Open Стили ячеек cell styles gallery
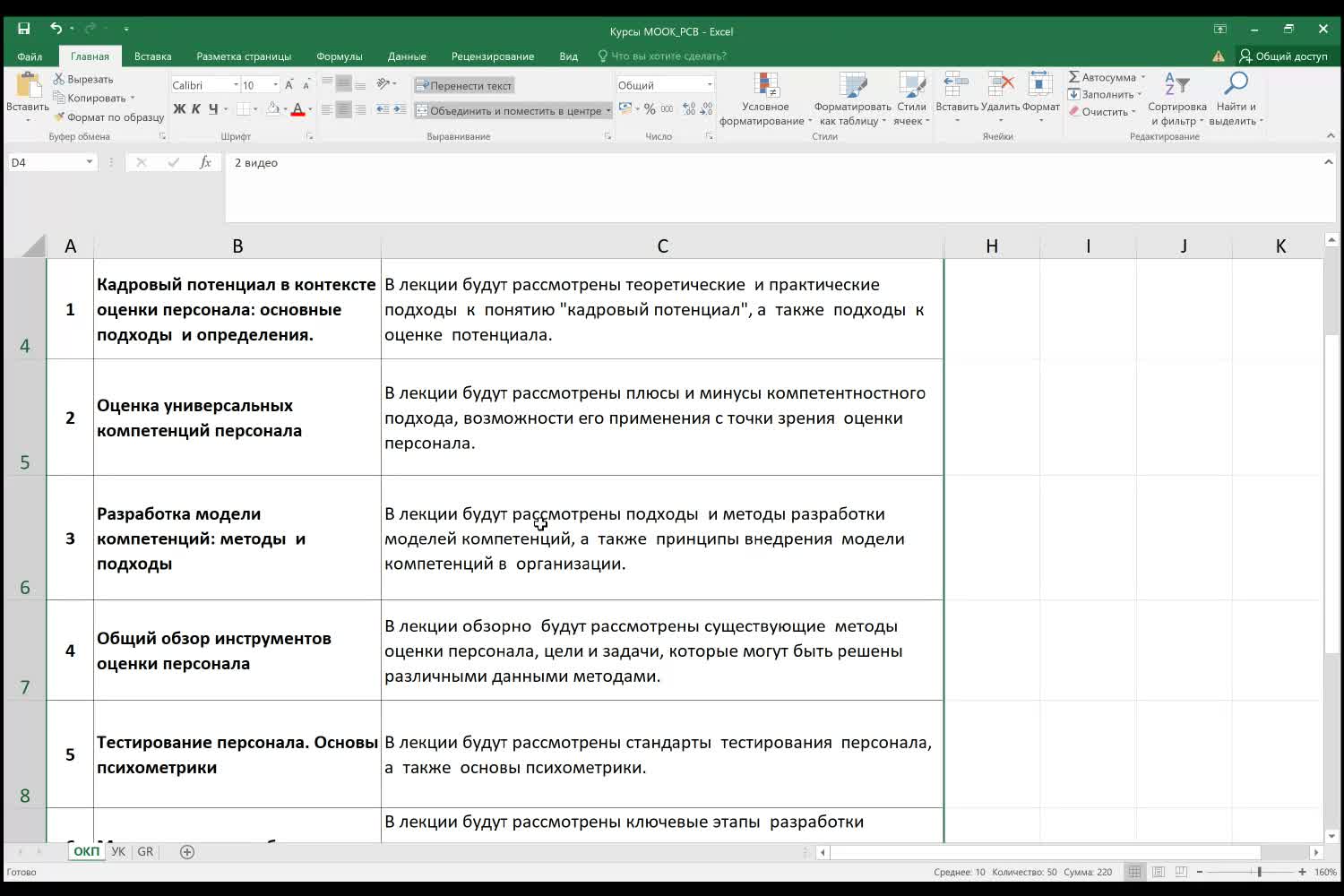 (x=911, y=99)
